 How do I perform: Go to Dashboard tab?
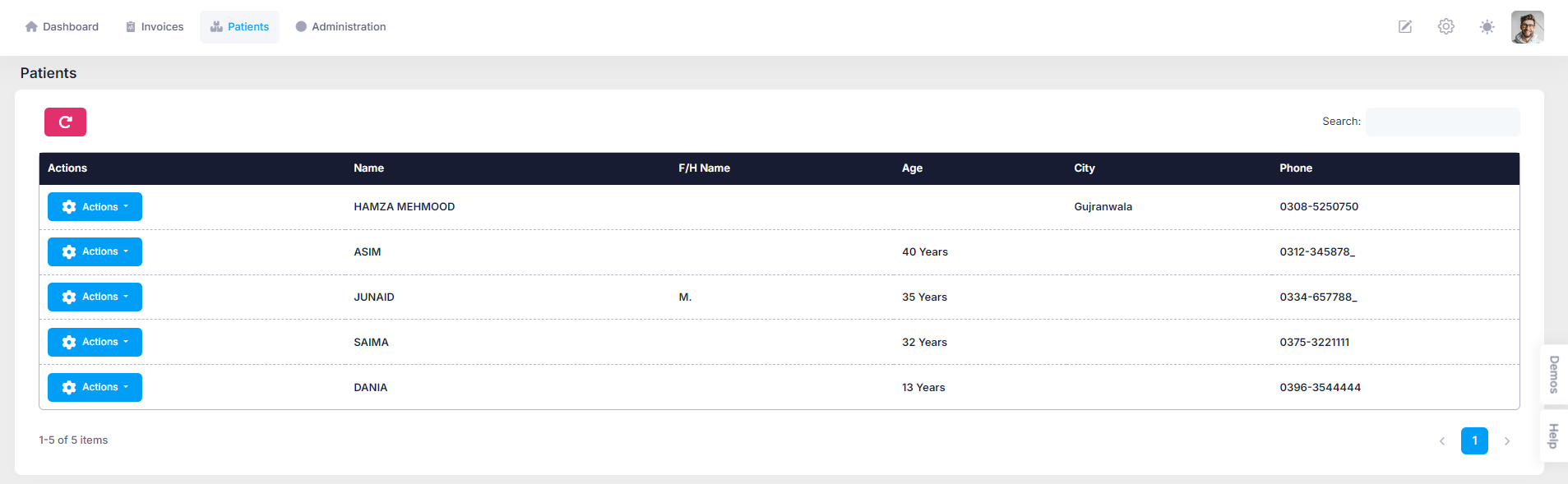62,27
